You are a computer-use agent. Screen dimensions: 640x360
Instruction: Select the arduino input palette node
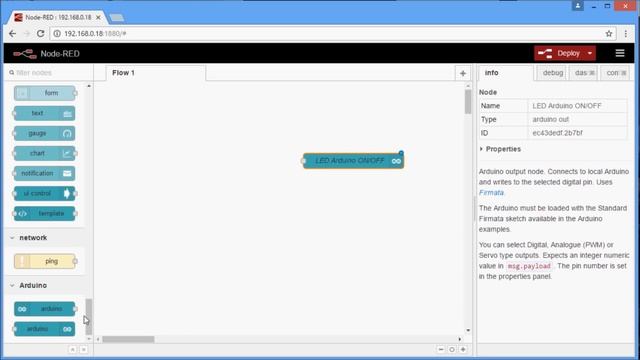(44, 309)
